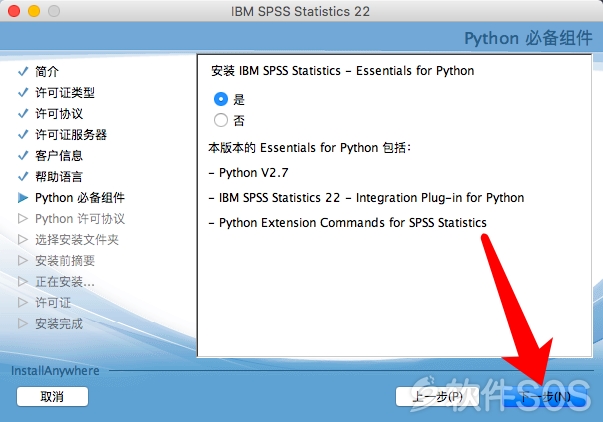Click the 许可证类型 step label
The width and height of the screenshot is (603, 422).
[65, 92]
